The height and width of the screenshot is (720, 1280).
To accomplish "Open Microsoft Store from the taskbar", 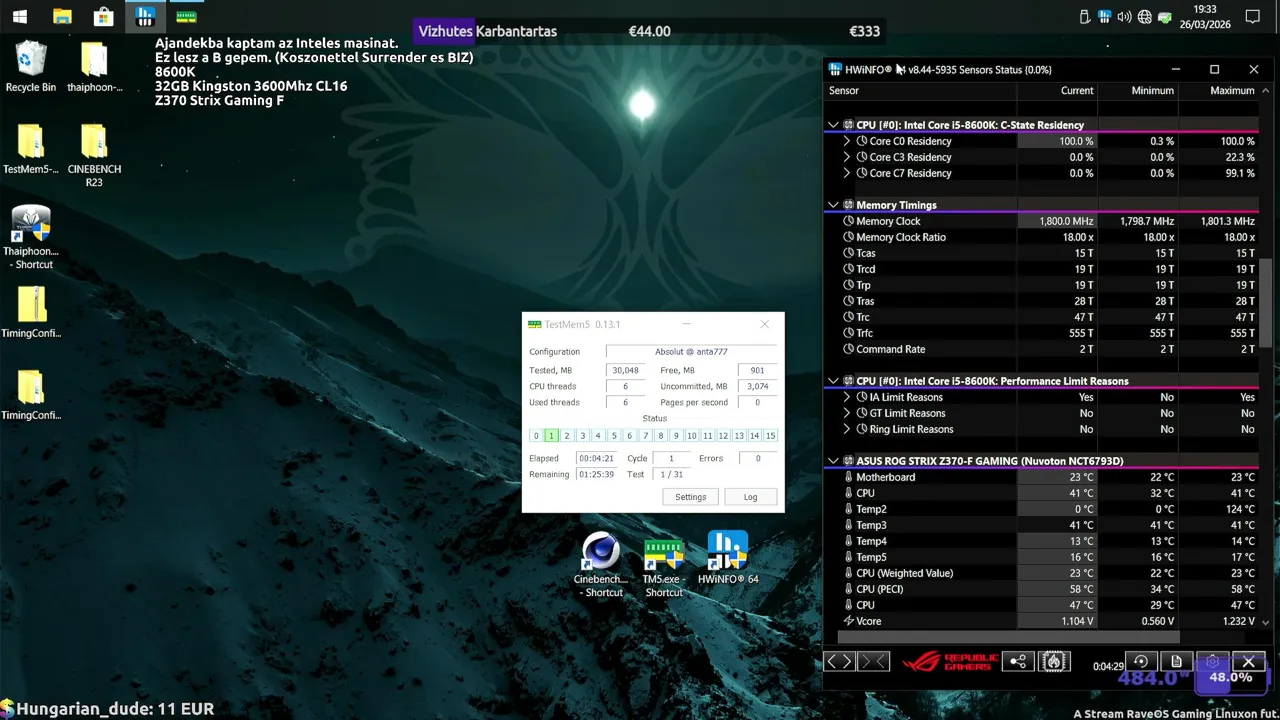I will tap(103, 17).
